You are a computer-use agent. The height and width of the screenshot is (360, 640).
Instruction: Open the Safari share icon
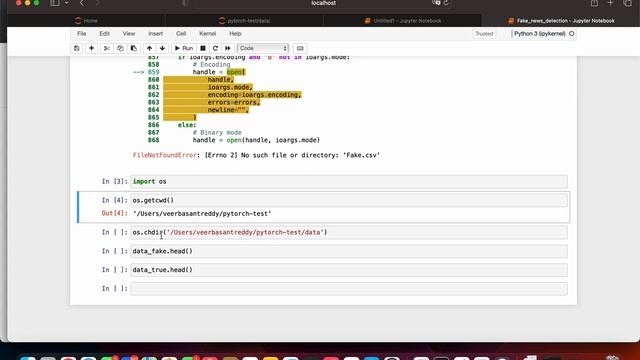[594, 3]
